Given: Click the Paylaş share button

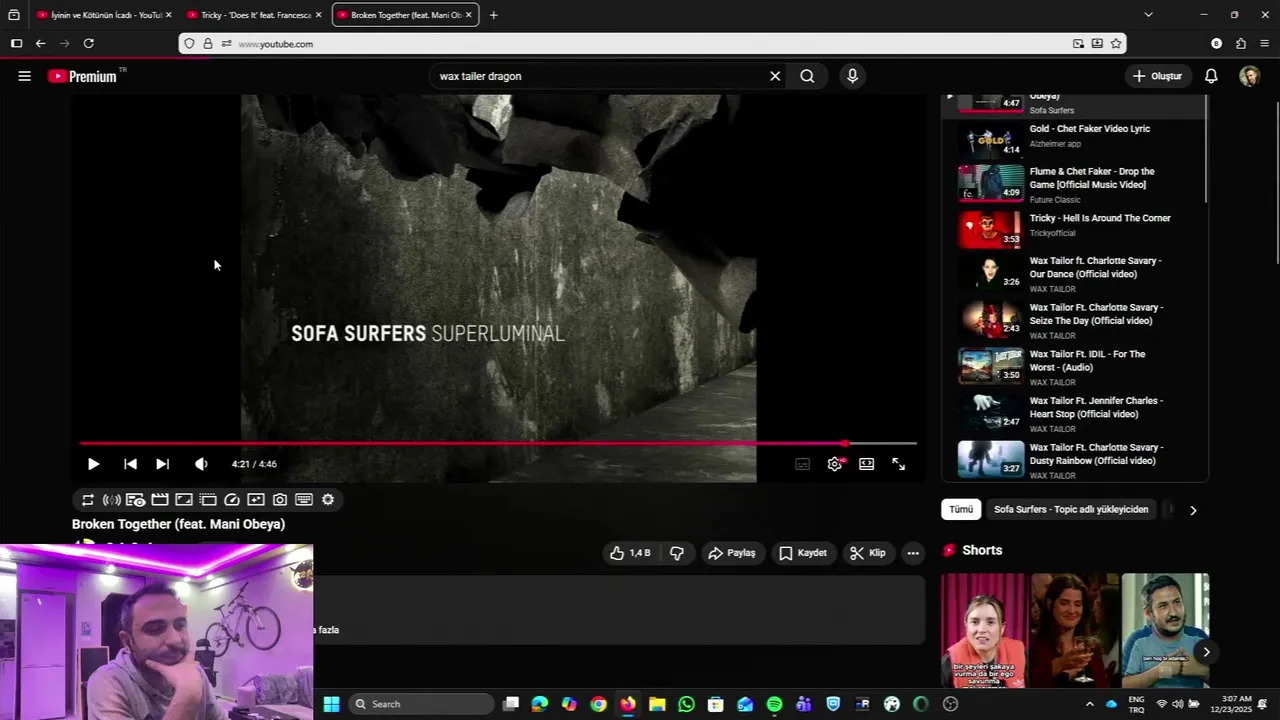Looking at the screenshot, I should coord(732,553).
